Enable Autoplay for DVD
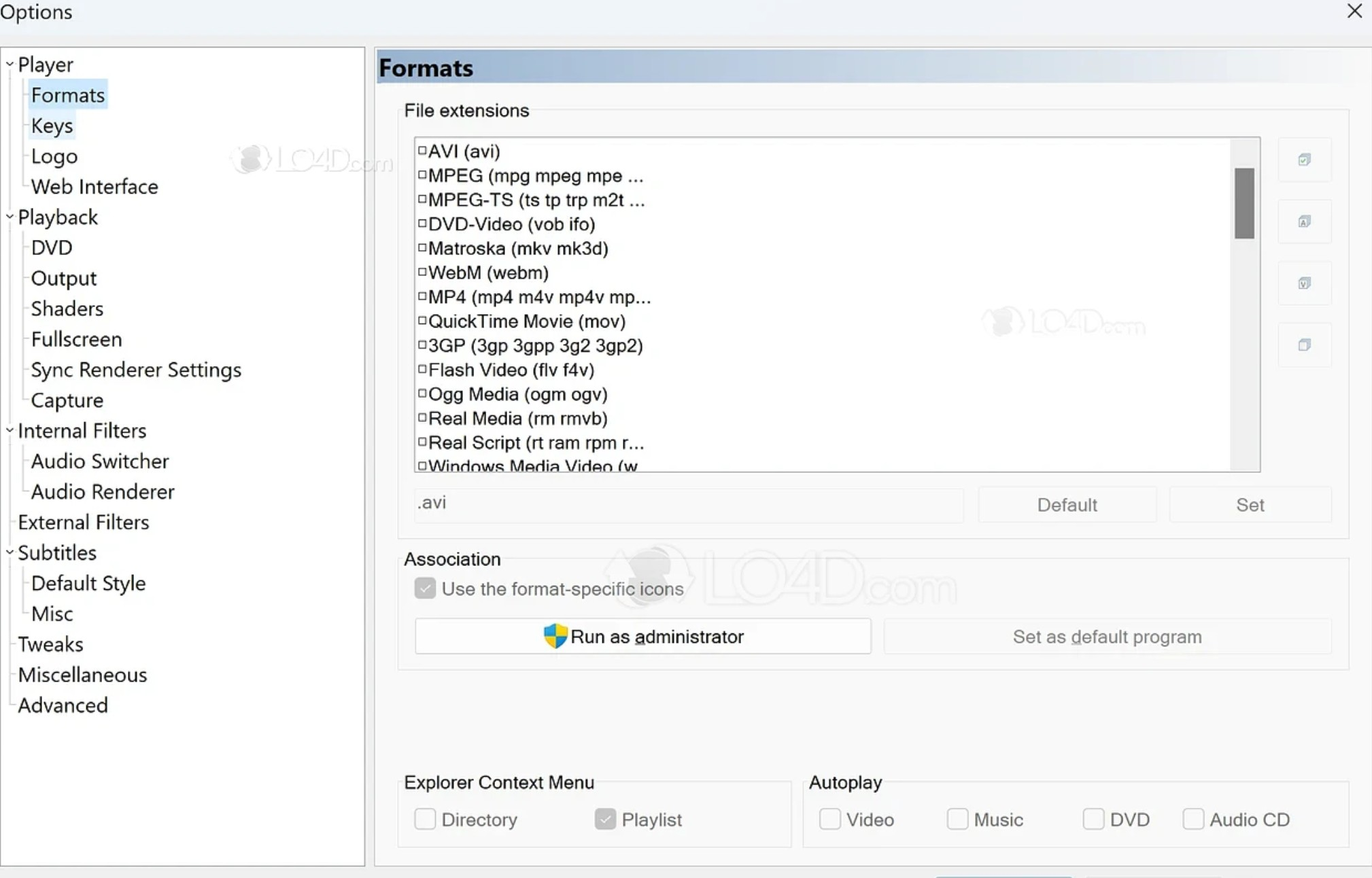The width and height of the screenshot is (1372, 878). pyautogui.click(x=1093, y=819)
